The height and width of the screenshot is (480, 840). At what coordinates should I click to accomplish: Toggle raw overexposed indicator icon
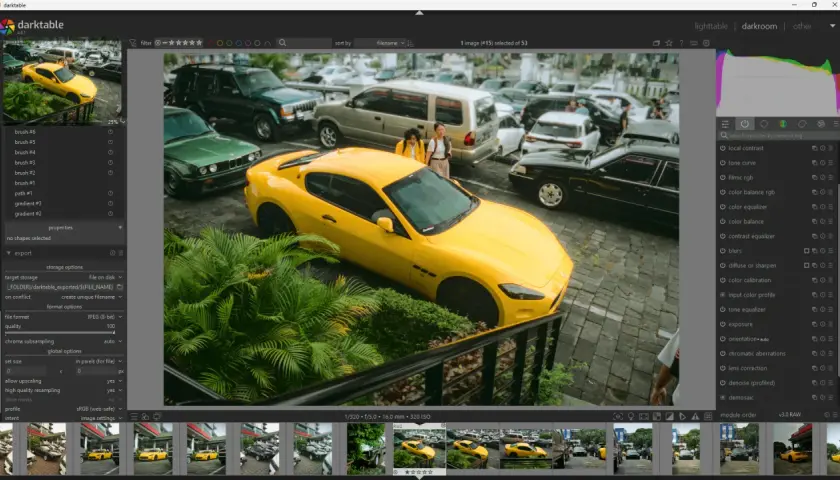tap(657, 416)
